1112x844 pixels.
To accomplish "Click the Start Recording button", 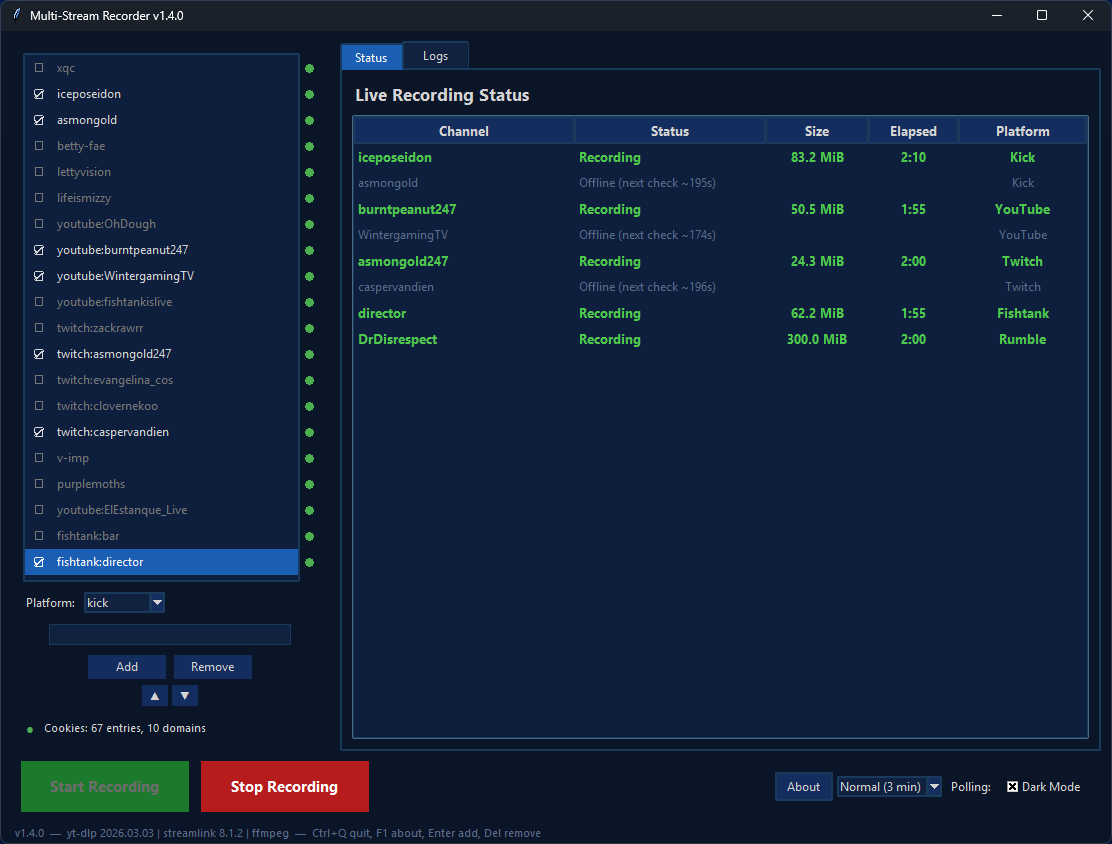I will point(105,787).
